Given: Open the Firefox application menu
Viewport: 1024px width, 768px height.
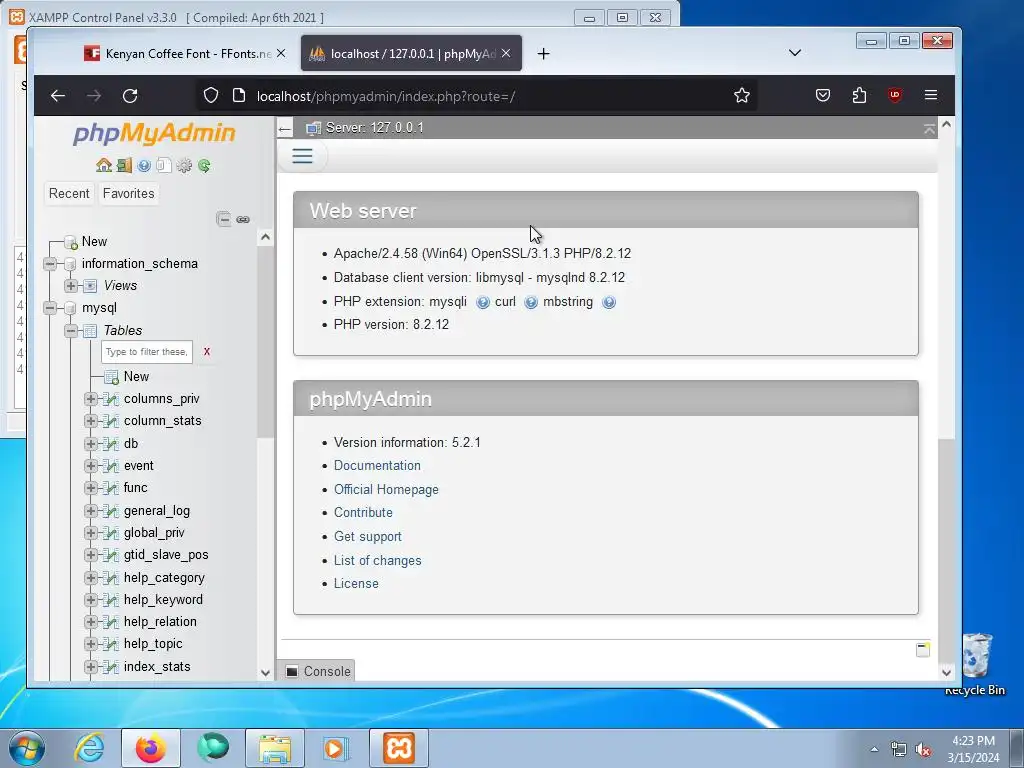Looking at the screenshot, I should coord(931,95).
